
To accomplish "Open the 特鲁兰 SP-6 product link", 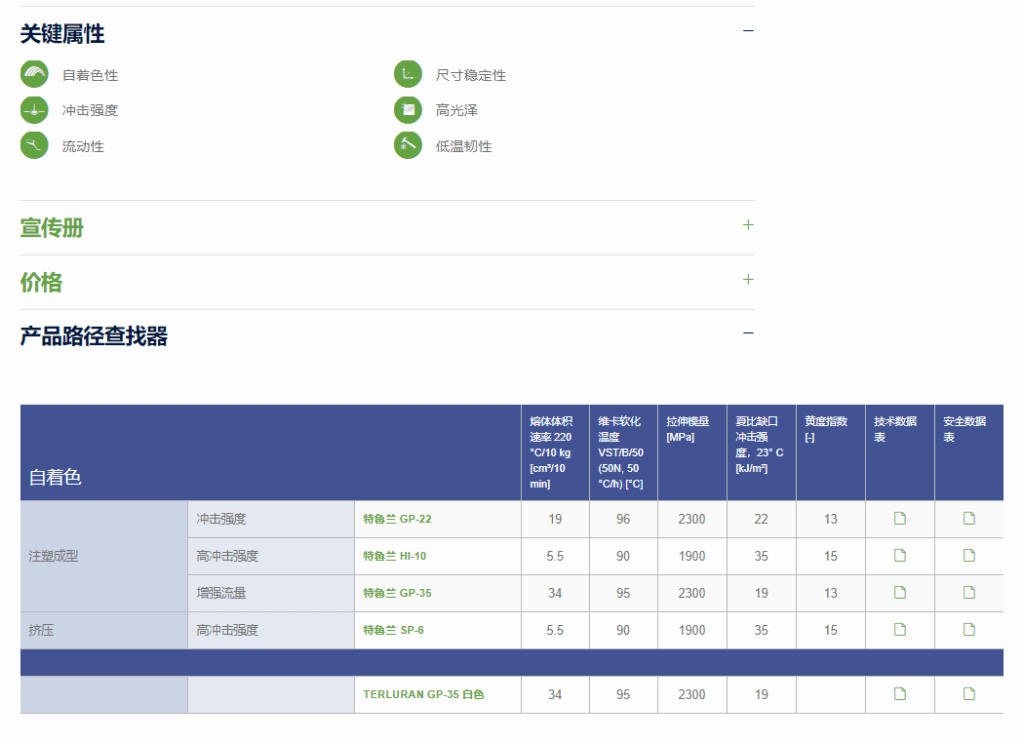I will pyautogui.click(x=393, y=631).
